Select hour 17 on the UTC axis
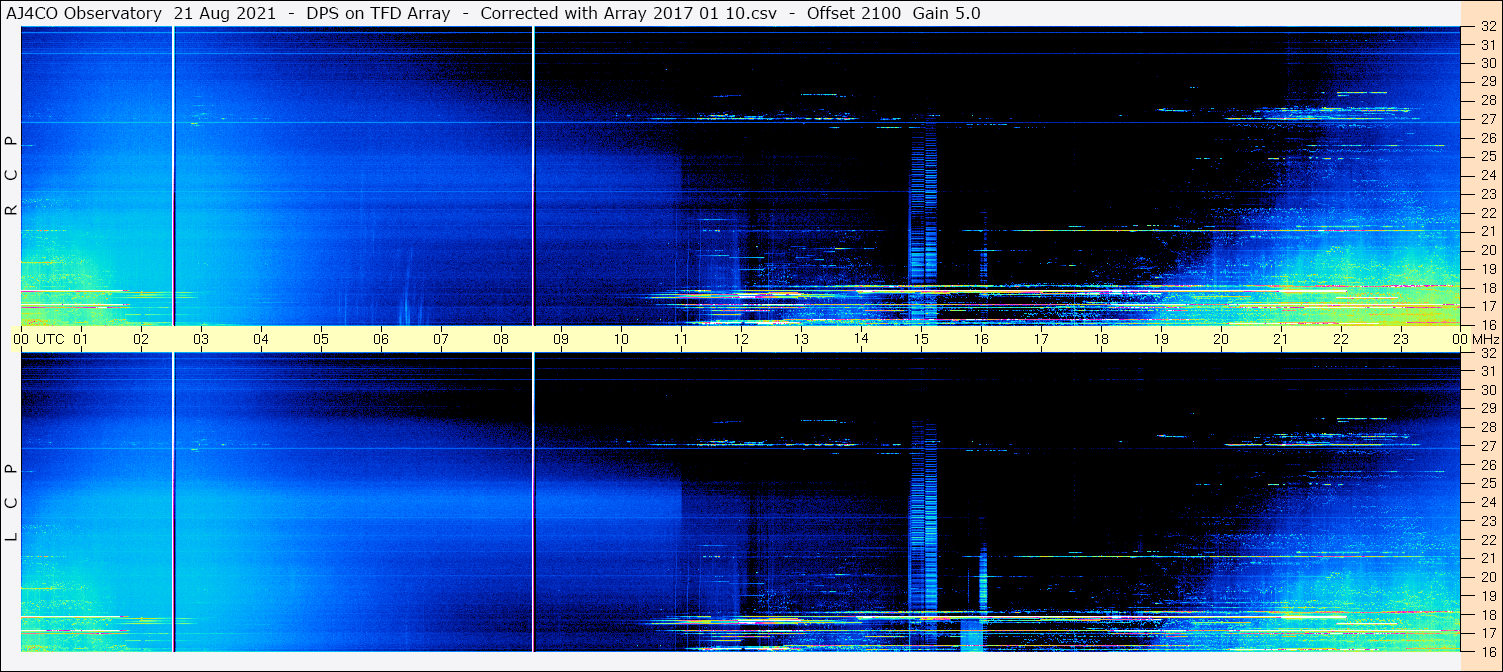Viewport: 1503px width, 672px height. pos(1041,339)
